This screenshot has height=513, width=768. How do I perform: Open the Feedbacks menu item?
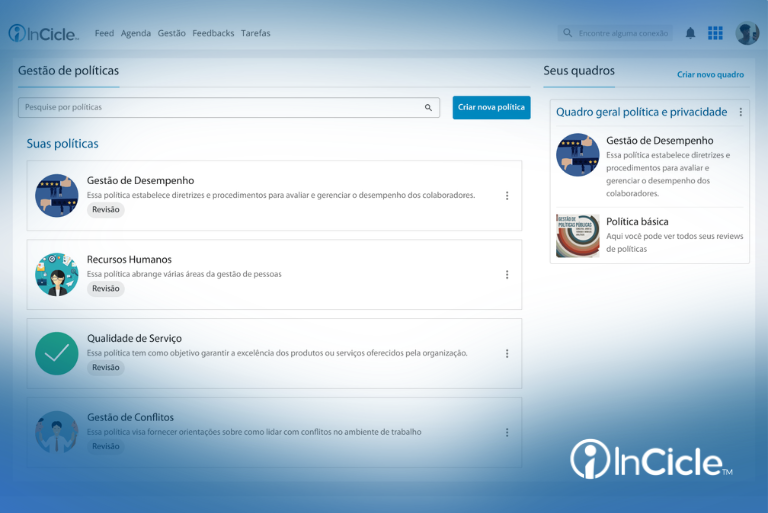coord(213,33)
